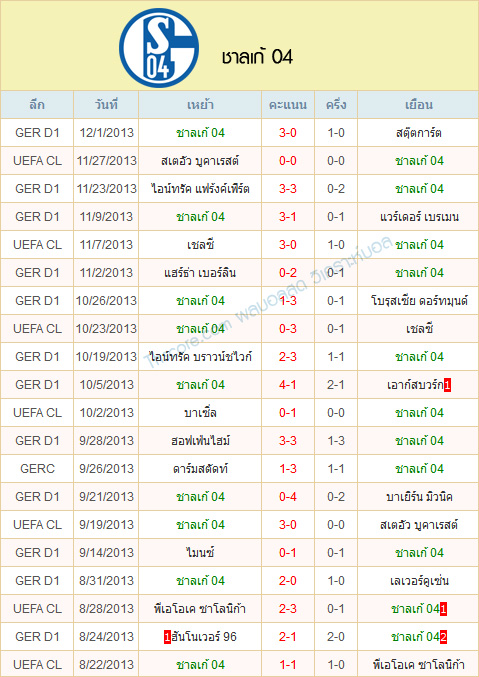Image resolution: width=479 pixels, height=677 pixels.
Task: Click away team โบรุสเซีย ดอร์ทมุนด์
Action: pyautogui.click(x=419, y=301)
